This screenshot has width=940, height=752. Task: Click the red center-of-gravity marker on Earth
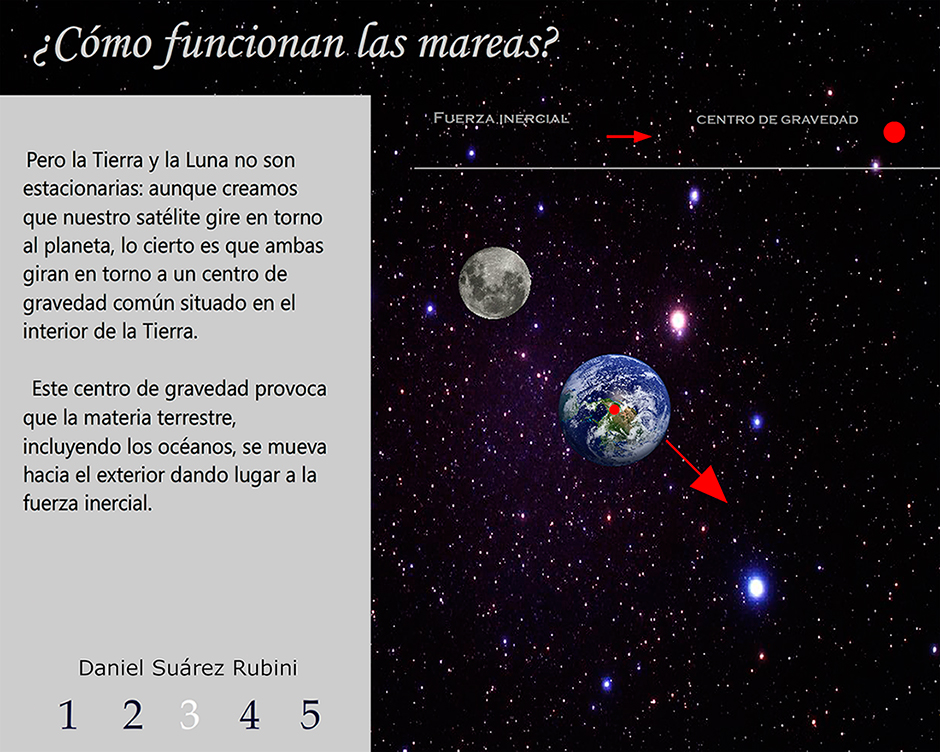(x=613, y=410)
